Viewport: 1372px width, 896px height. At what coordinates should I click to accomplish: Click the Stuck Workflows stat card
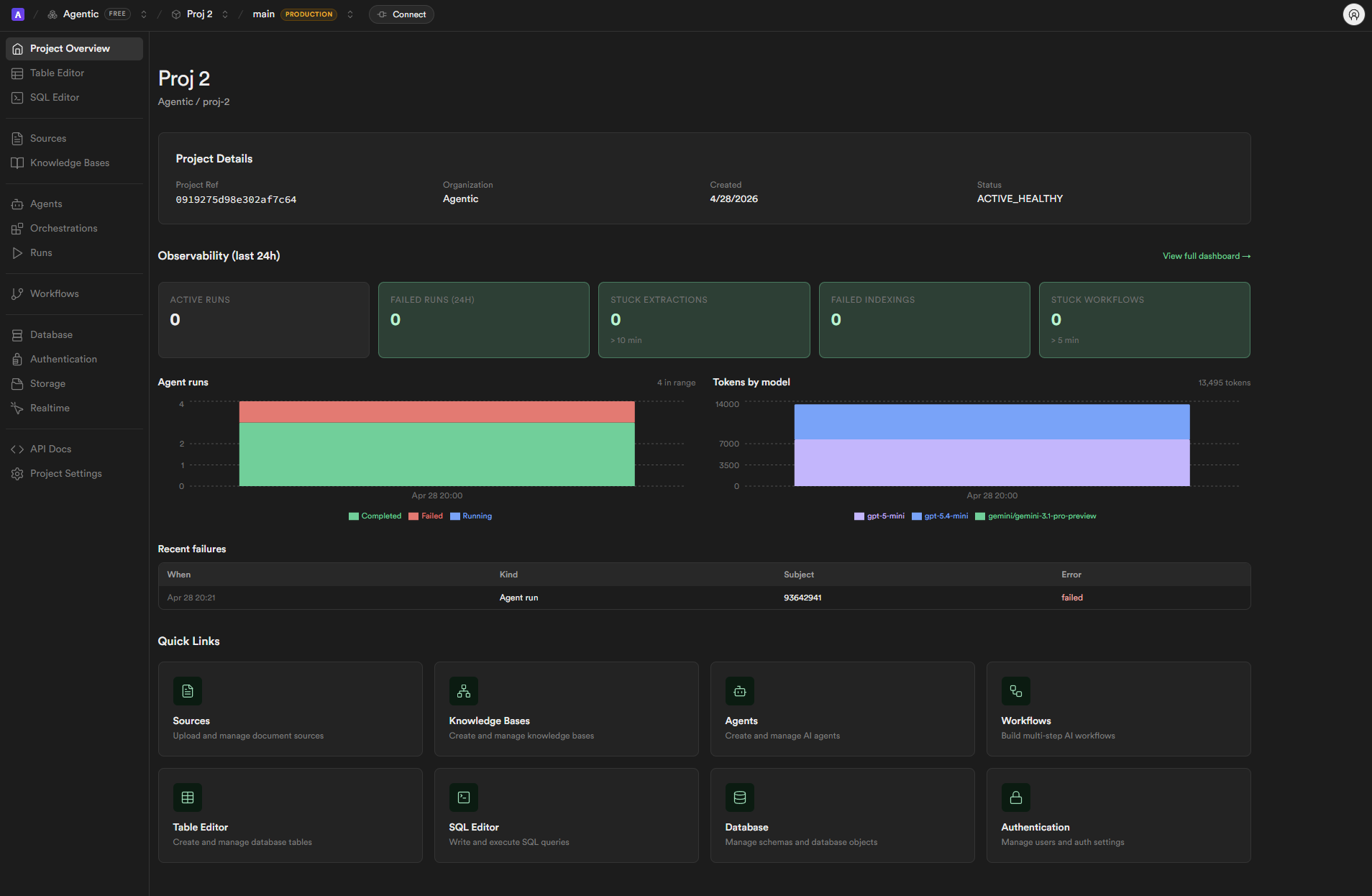(1145, 320)
